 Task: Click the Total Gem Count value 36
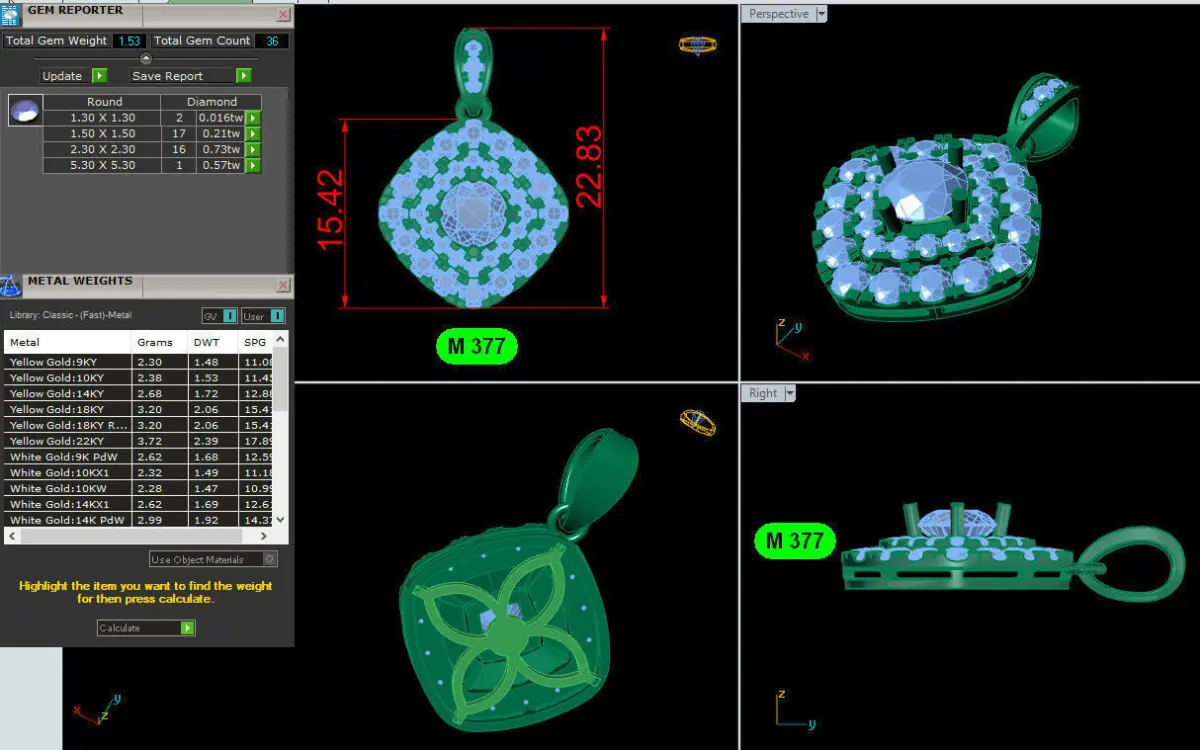(272, 41)
